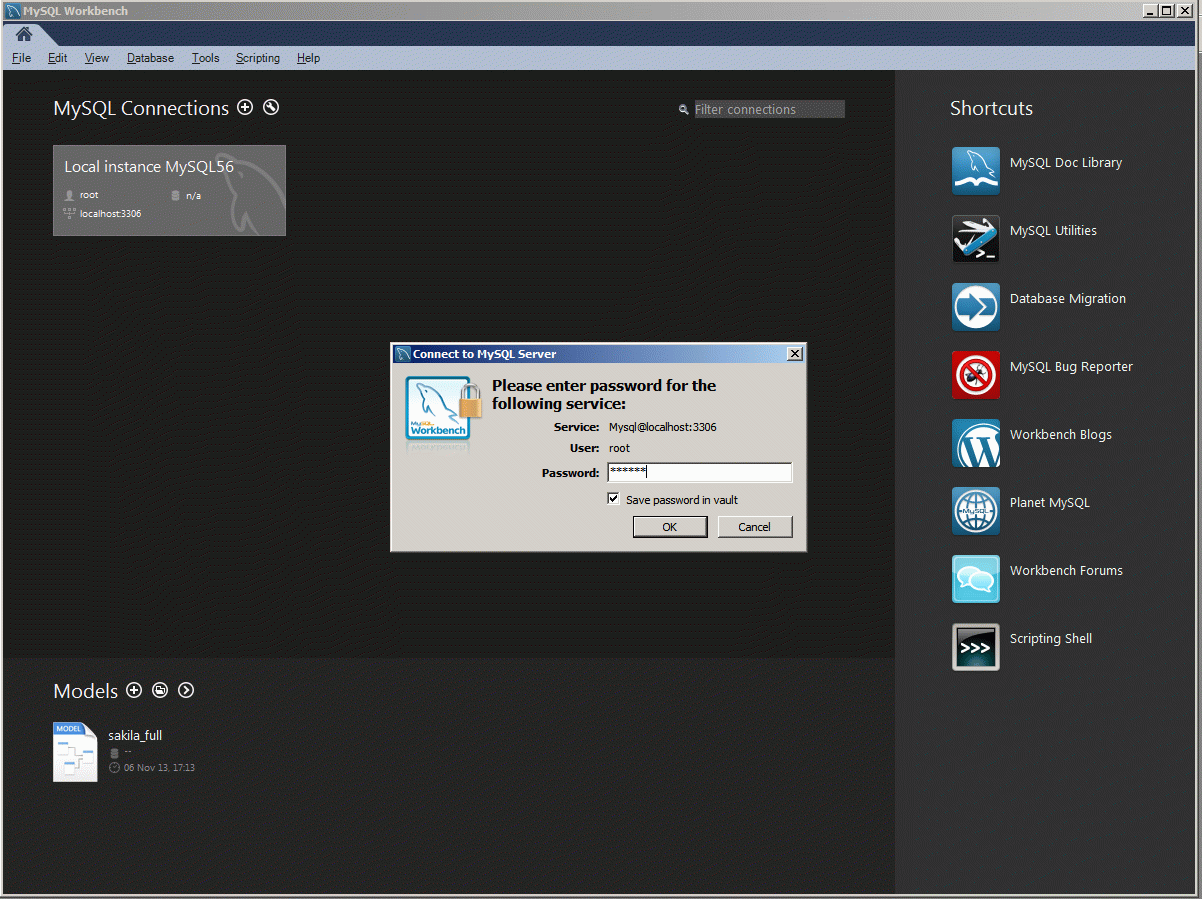The height and width of the screenshot is (899, 1202).
Task: Open MySQL Doc Library icon
Action: click(x=976, y=171)
